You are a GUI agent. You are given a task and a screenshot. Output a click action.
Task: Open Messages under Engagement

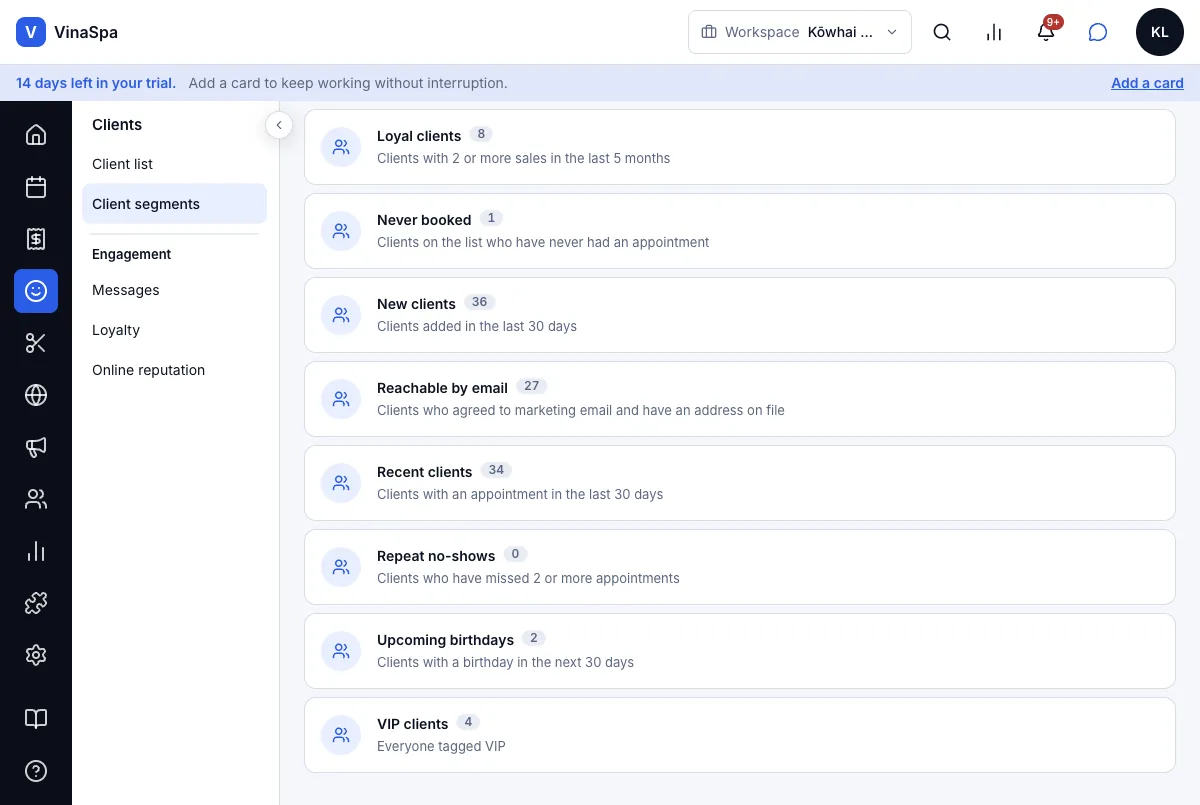pos(174,290)
